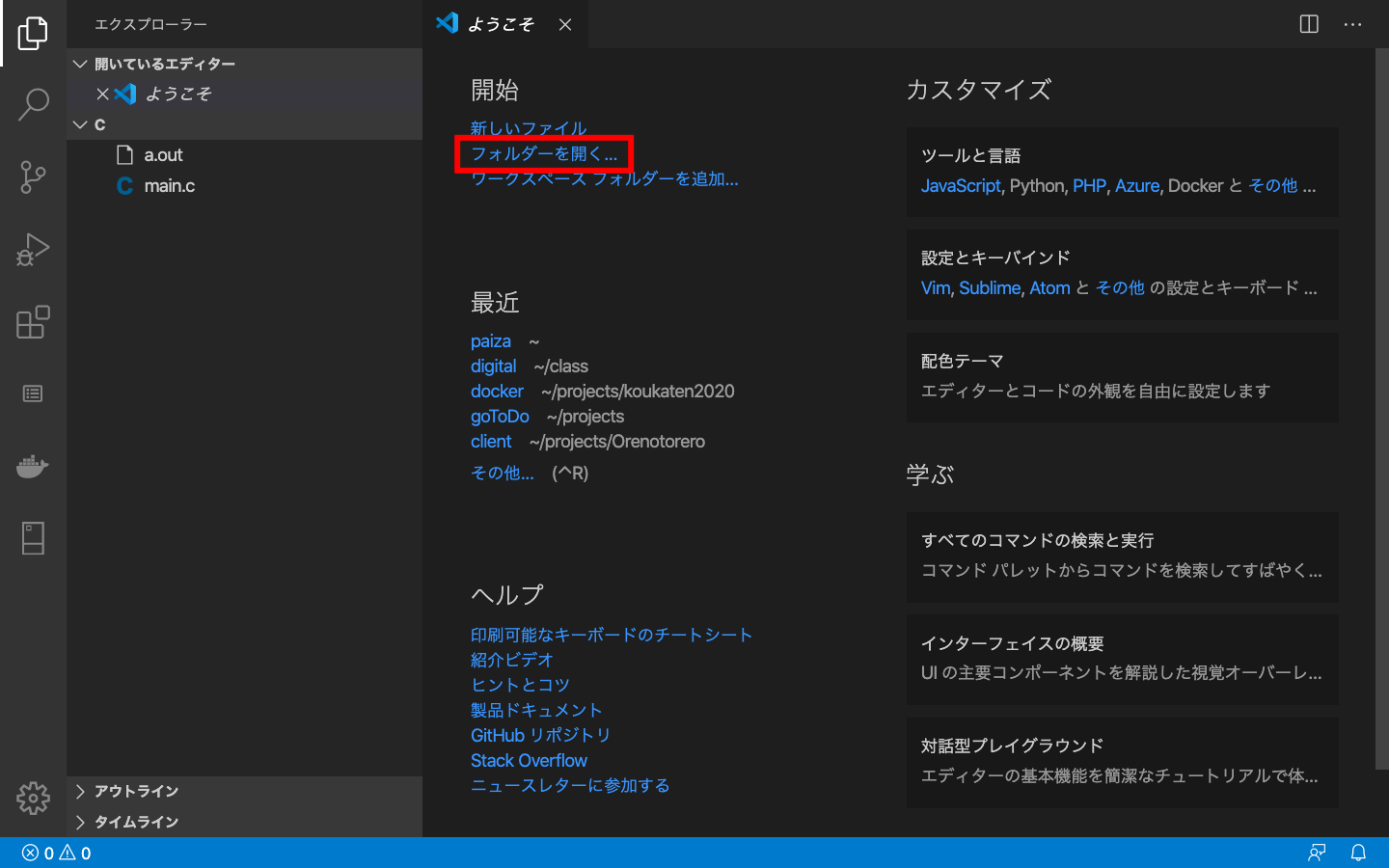Open the Source Control view
The height and width of the screenshot is (868, 1389).
click(x=33, y=176)
